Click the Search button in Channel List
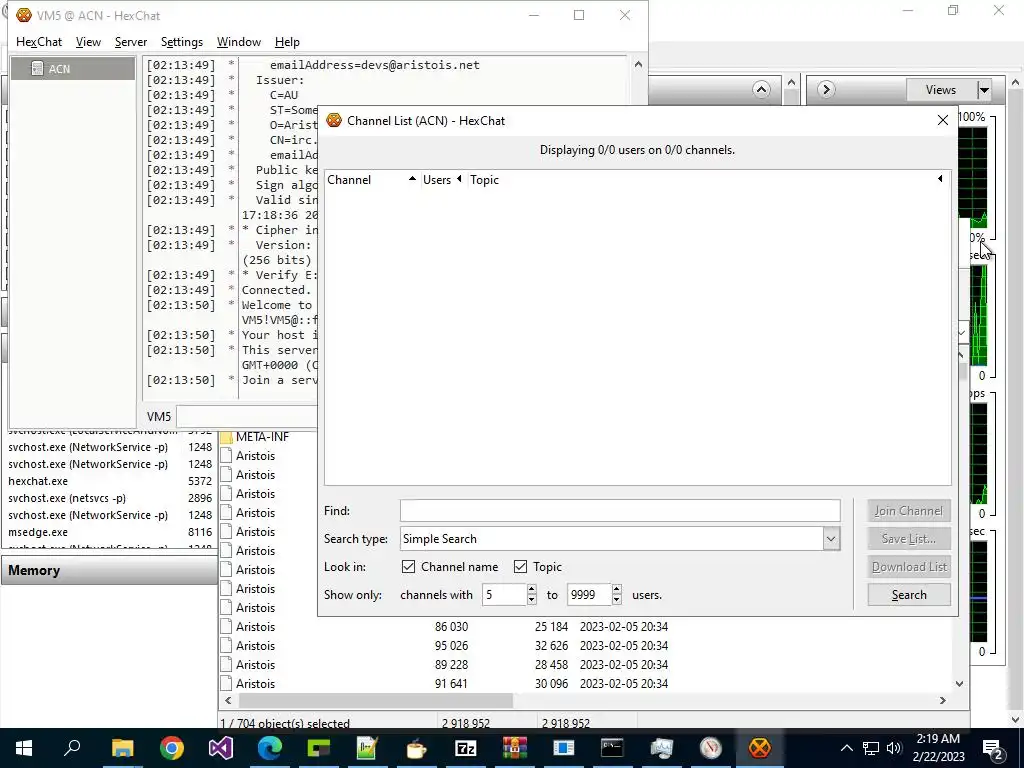Screen dimensions: 1024x768 pyautogui.click(x=909, y=595)
